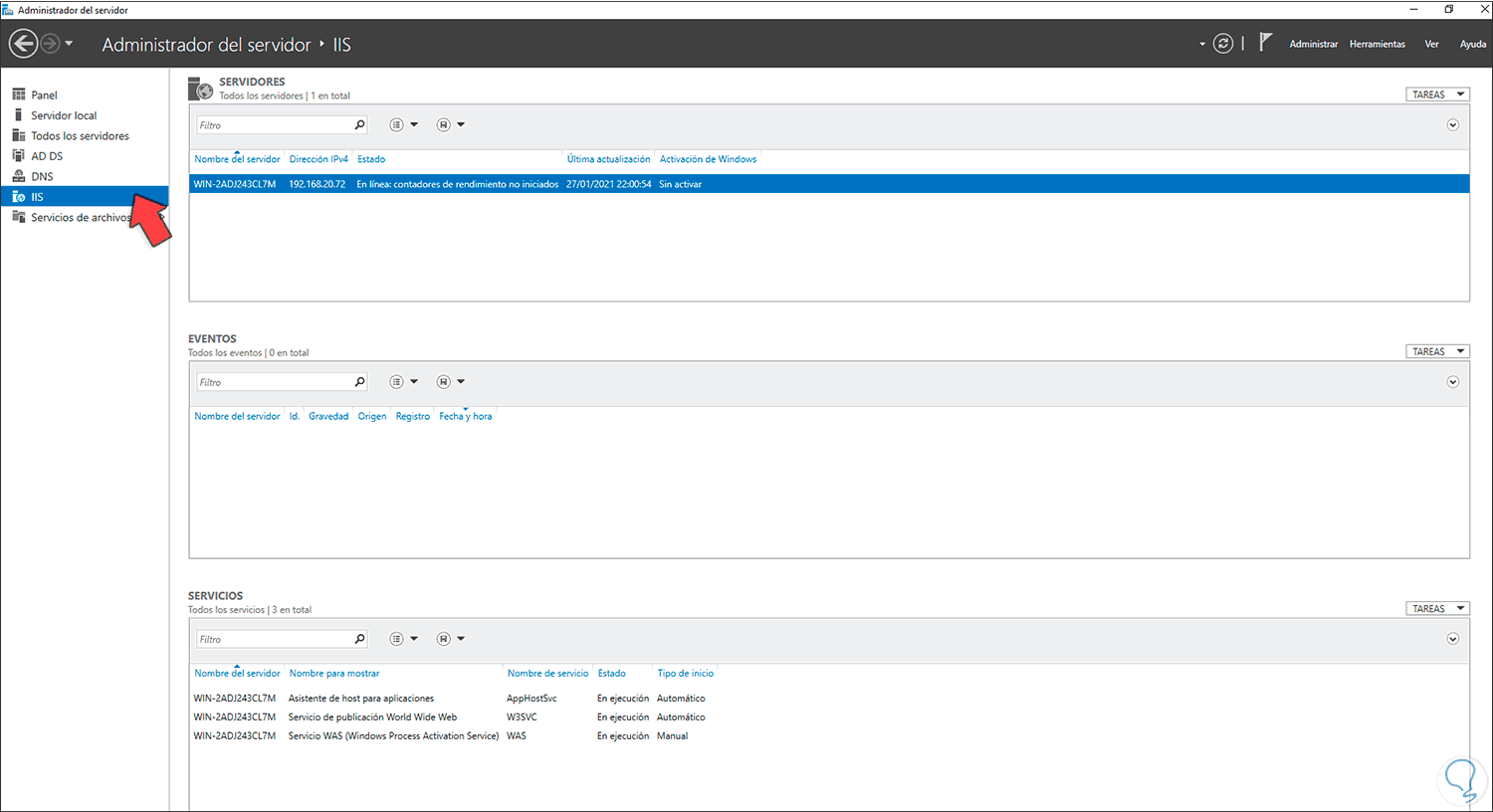Click the Eventos filter magnifier icon
1493x812 pixels.
(x=360, y=382)
